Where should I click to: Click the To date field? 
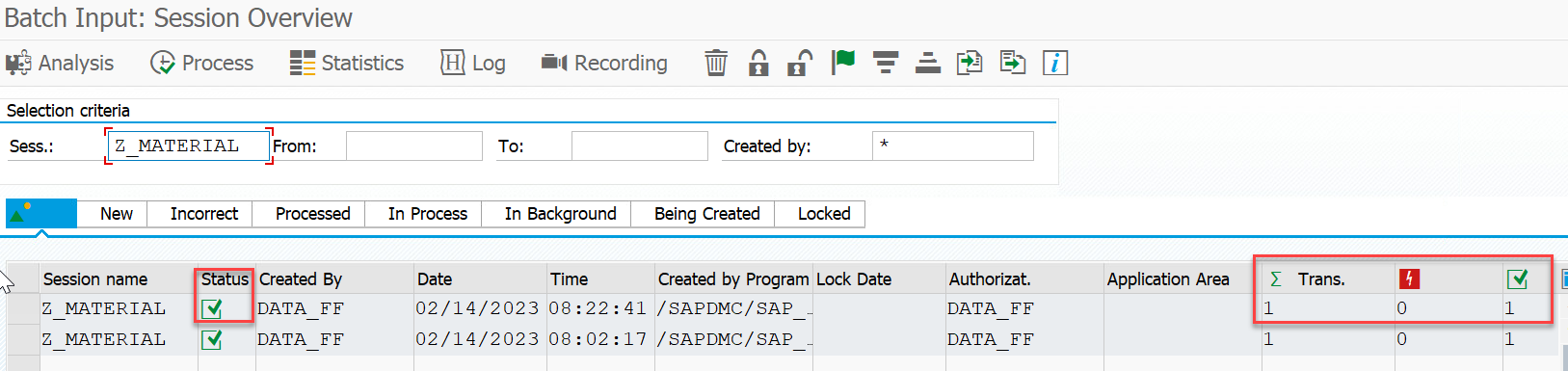pyautogui.click(x=640, y=146)
